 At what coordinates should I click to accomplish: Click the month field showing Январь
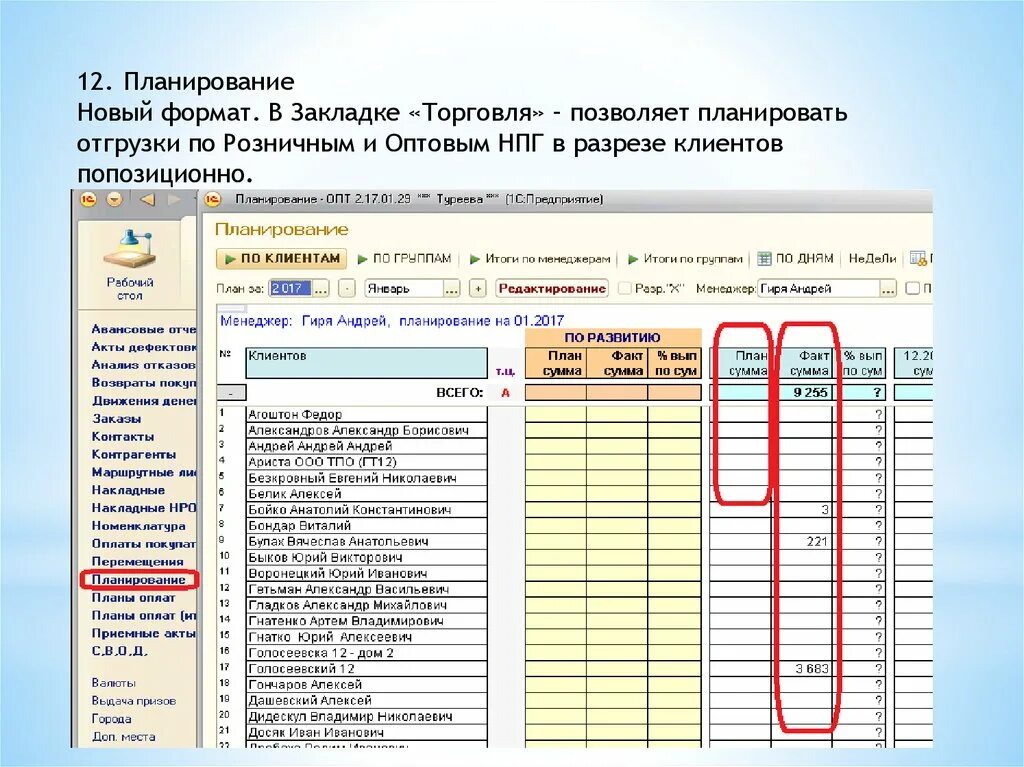tap(405, 289)
